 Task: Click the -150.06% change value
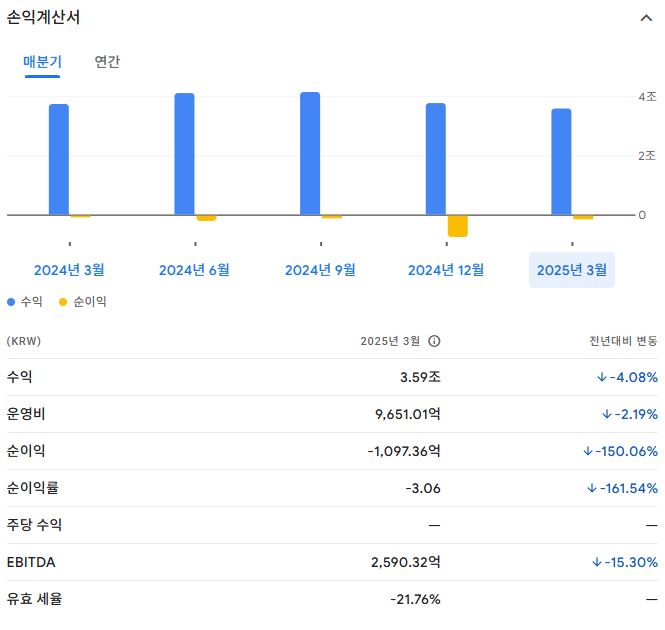pyautogui.click(x=620, y=451)
